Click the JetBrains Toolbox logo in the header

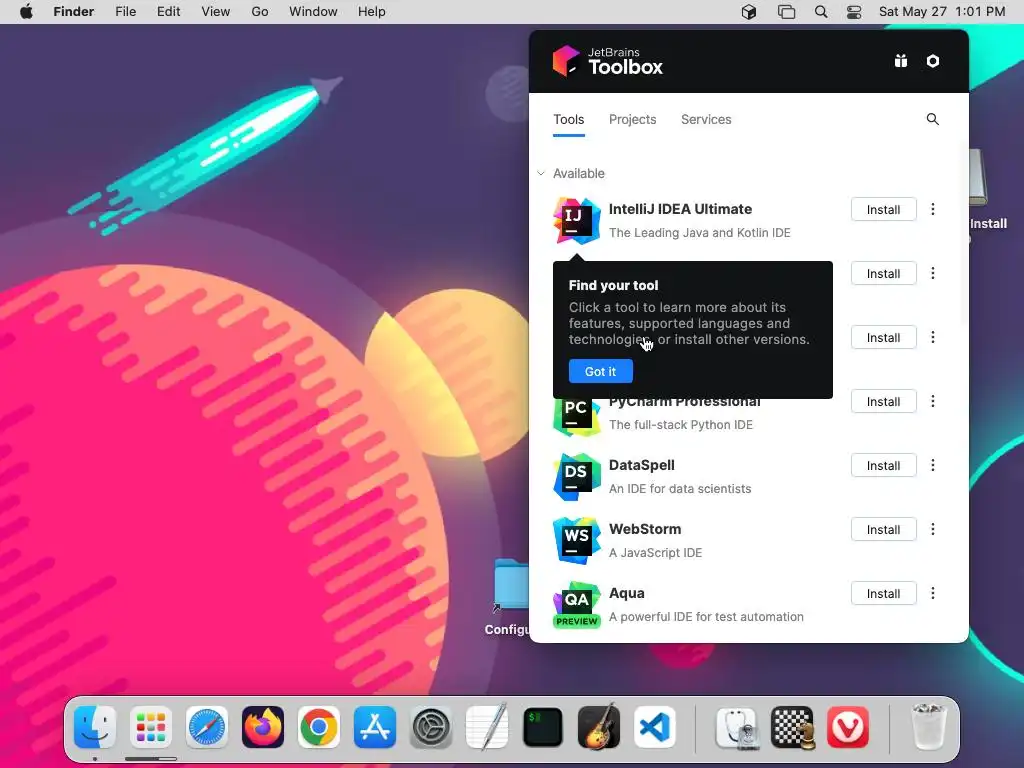[x=607, y=61]
